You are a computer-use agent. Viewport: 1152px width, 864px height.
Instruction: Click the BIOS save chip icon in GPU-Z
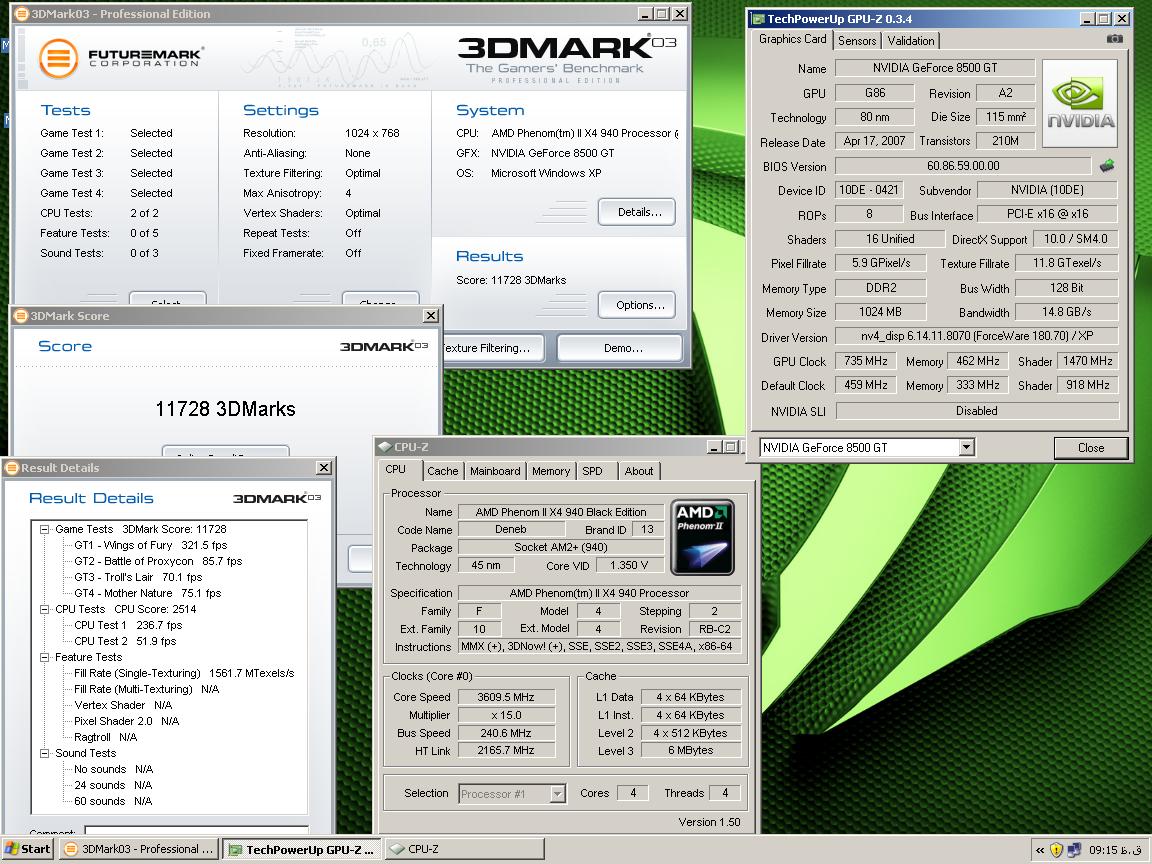coord(1106,166)
